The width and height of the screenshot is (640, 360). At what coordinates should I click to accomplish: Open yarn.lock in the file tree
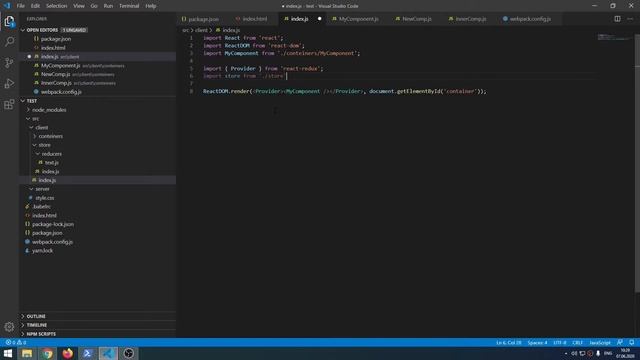click(x=42, y=251)
